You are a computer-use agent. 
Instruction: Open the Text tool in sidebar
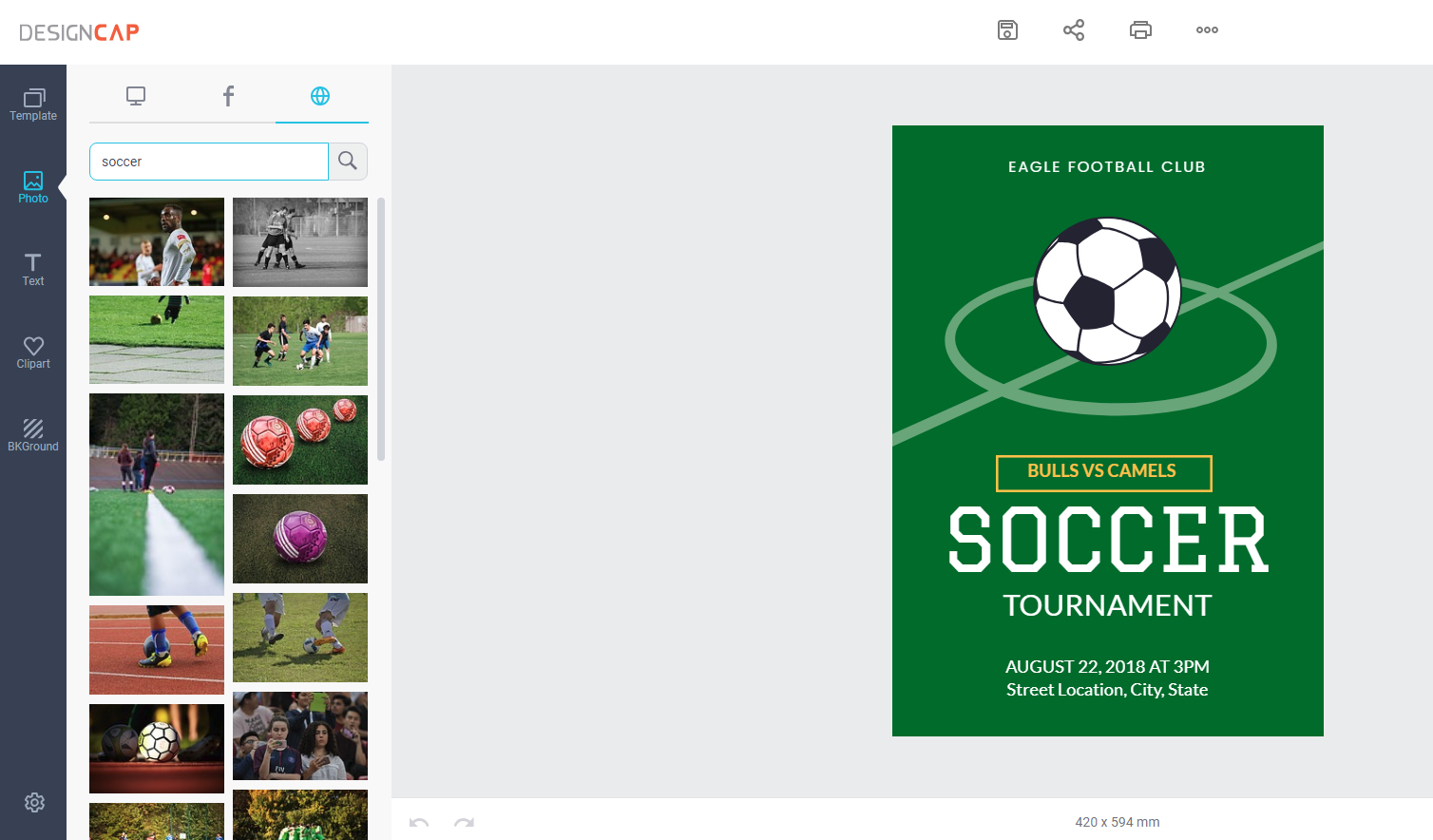(33, 270)
